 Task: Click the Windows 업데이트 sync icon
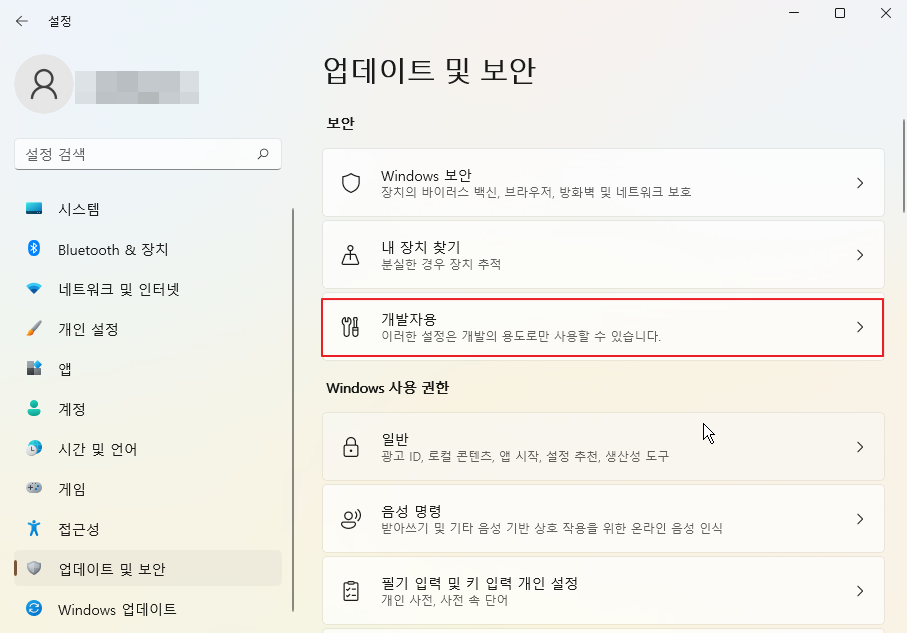tap(34, 608)
